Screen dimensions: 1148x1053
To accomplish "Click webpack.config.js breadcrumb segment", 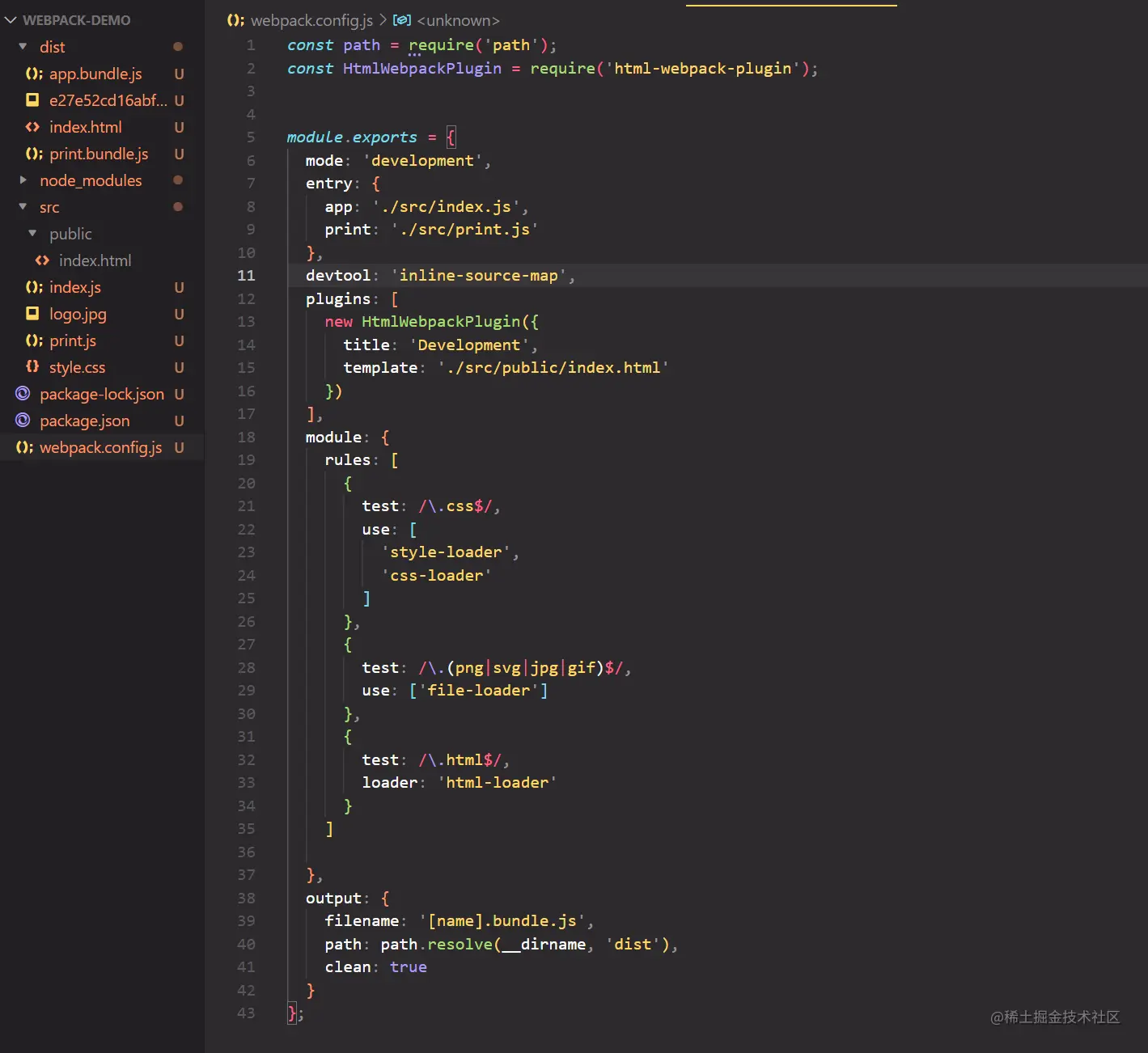I will click(311, 20).
